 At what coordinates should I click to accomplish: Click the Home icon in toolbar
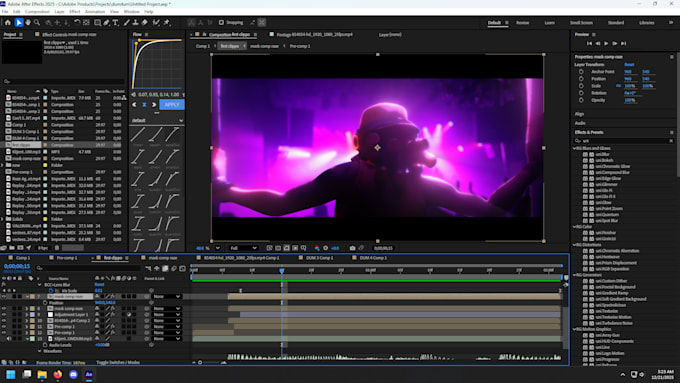pyautogui.click(x=7, y=23)
